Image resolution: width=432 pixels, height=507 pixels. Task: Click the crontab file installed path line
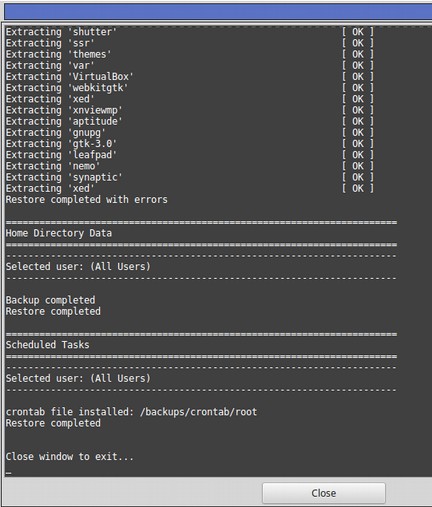(131, 412)
